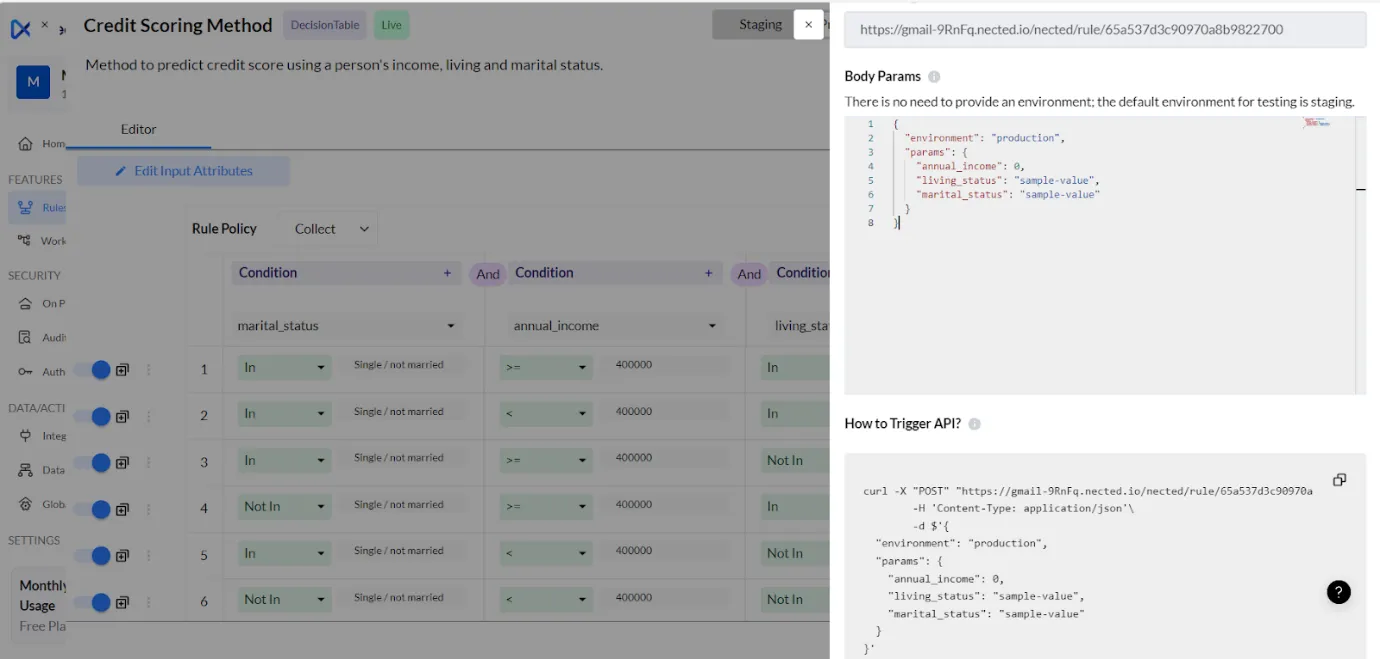Add a condition with the plus in annual_income column
The image size is (1380, 659).
709,273
